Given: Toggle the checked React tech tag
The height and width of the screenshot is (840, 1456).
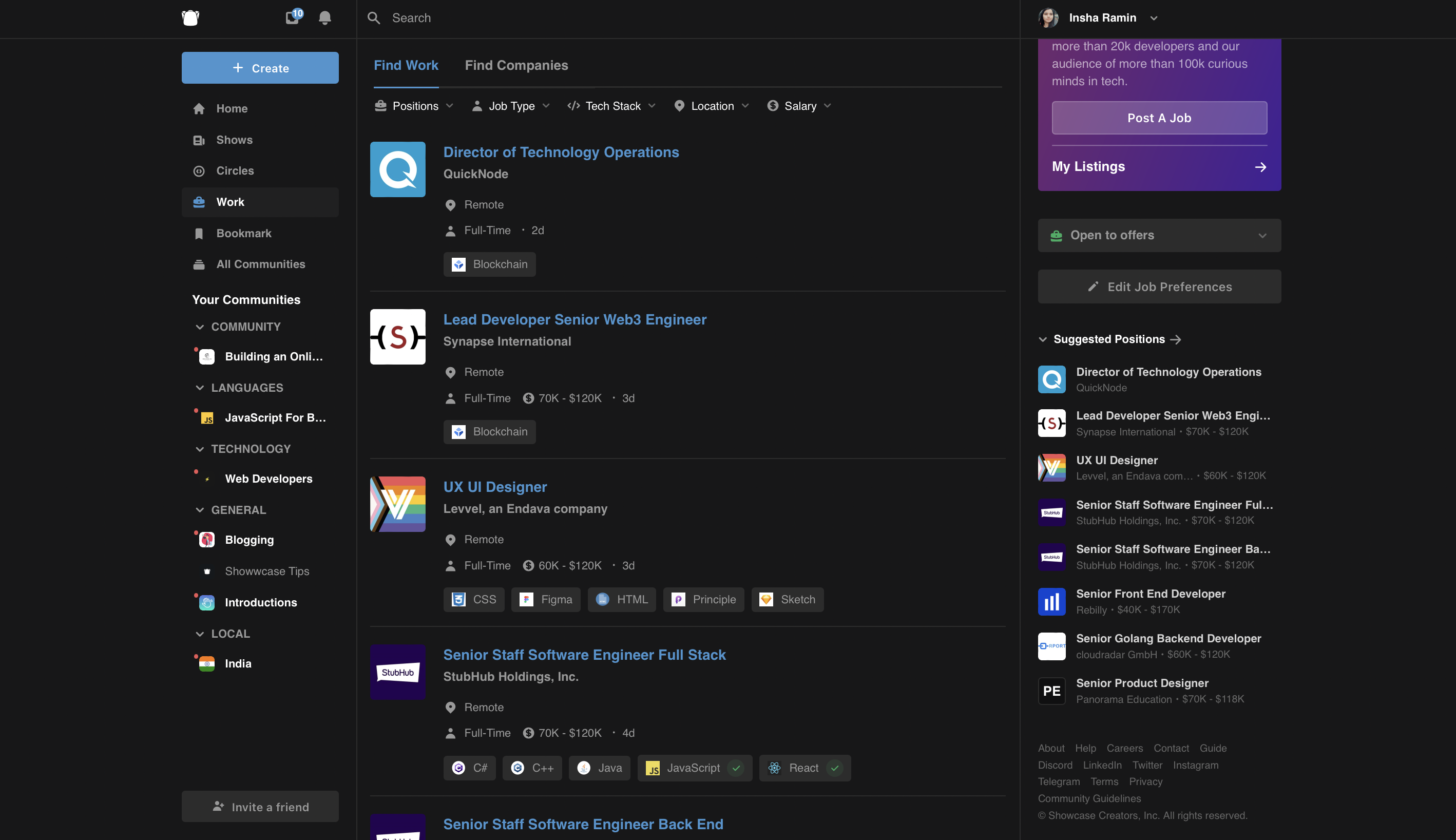Looking at the screenshot, I should pyautogui.click(x=804, y=768).
